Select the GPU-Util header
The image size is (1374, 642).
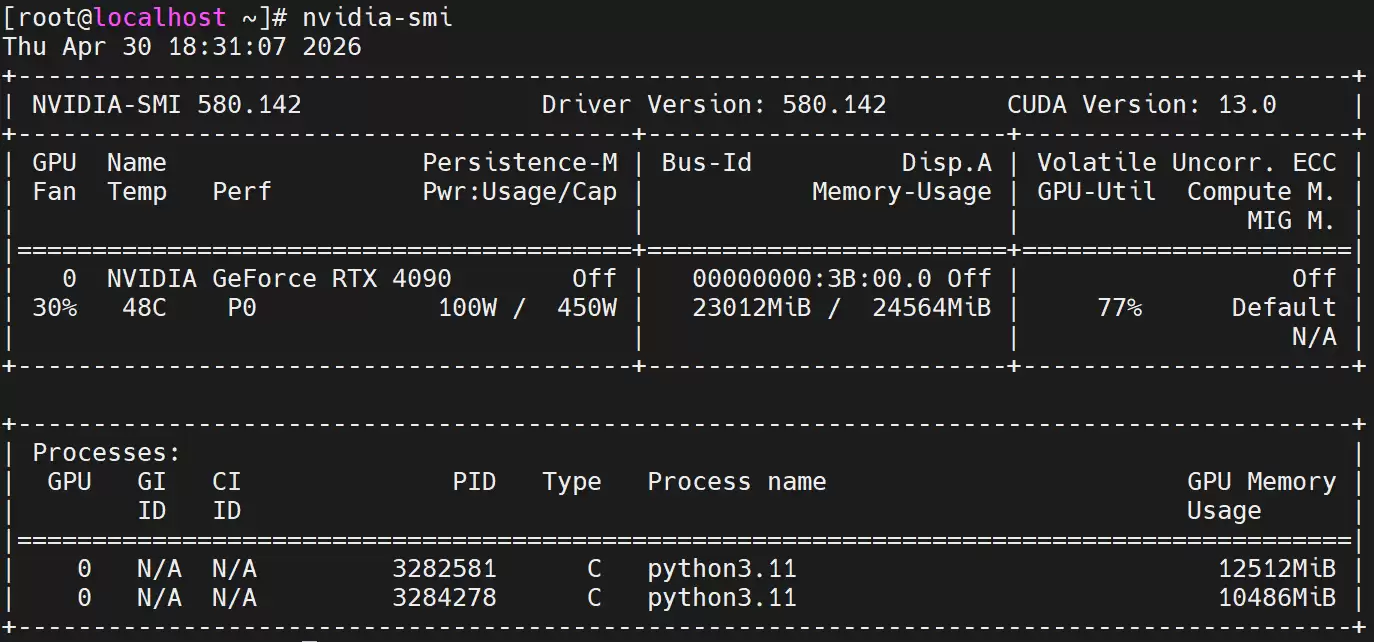1097,192
